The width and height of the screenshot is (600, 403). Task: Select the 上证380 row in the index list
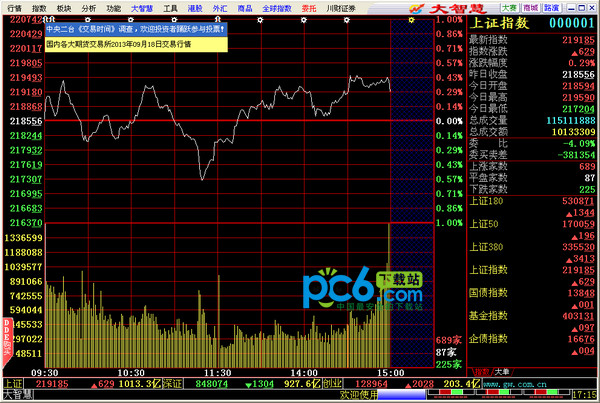tap(532, 253)
